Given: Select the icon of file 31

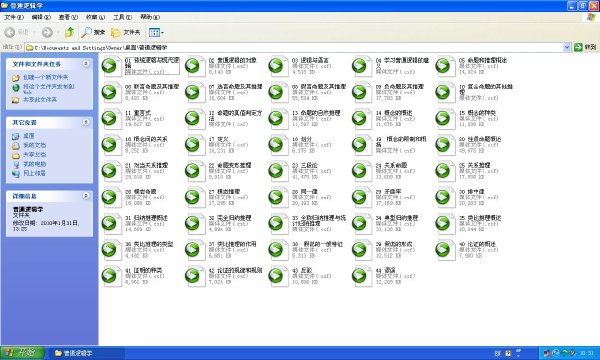Looking at the screenshot, I should (111, 223).
